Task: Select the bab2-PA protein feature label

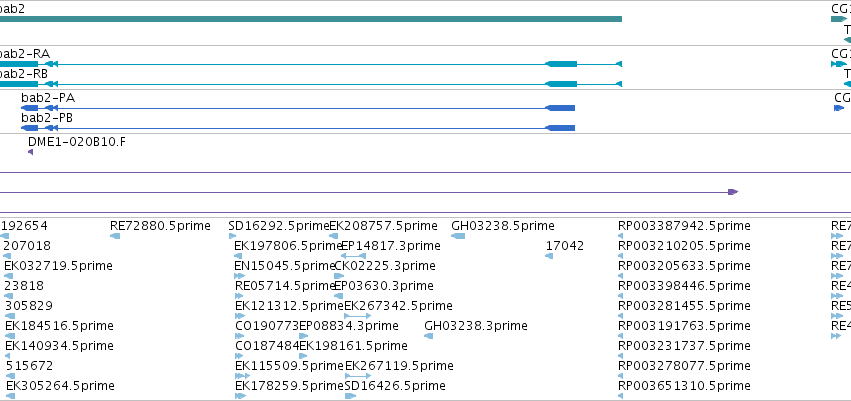Action: tap(48, 98)
